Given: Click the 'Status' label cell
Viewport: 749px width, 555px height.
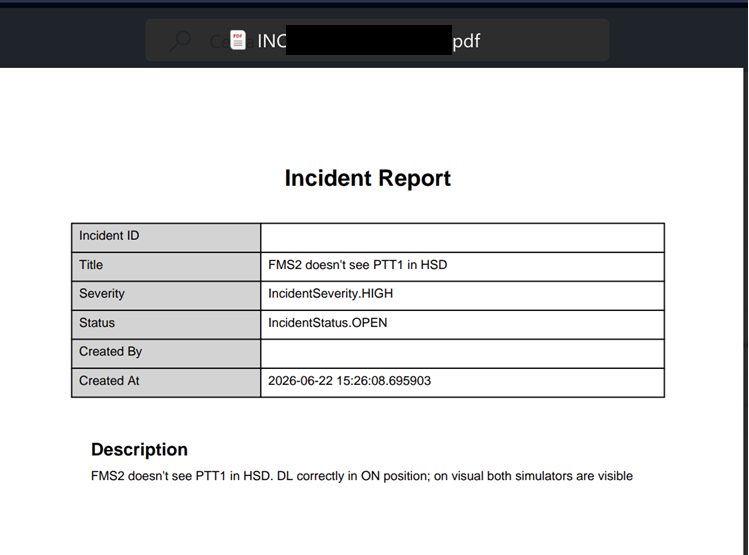Looking at the screenshot, I should tap(166, 325).
